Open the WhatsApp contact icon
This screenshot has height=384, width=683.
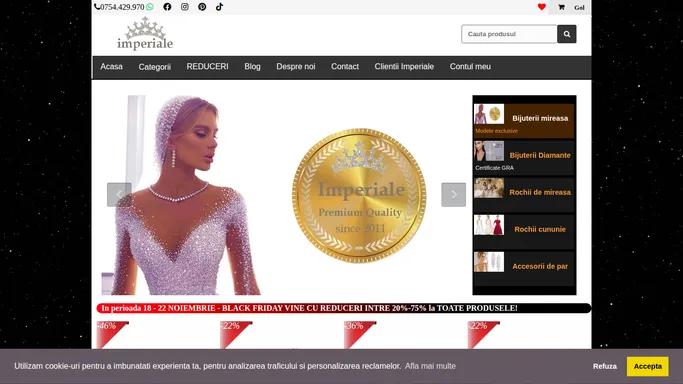pos(150,7)
